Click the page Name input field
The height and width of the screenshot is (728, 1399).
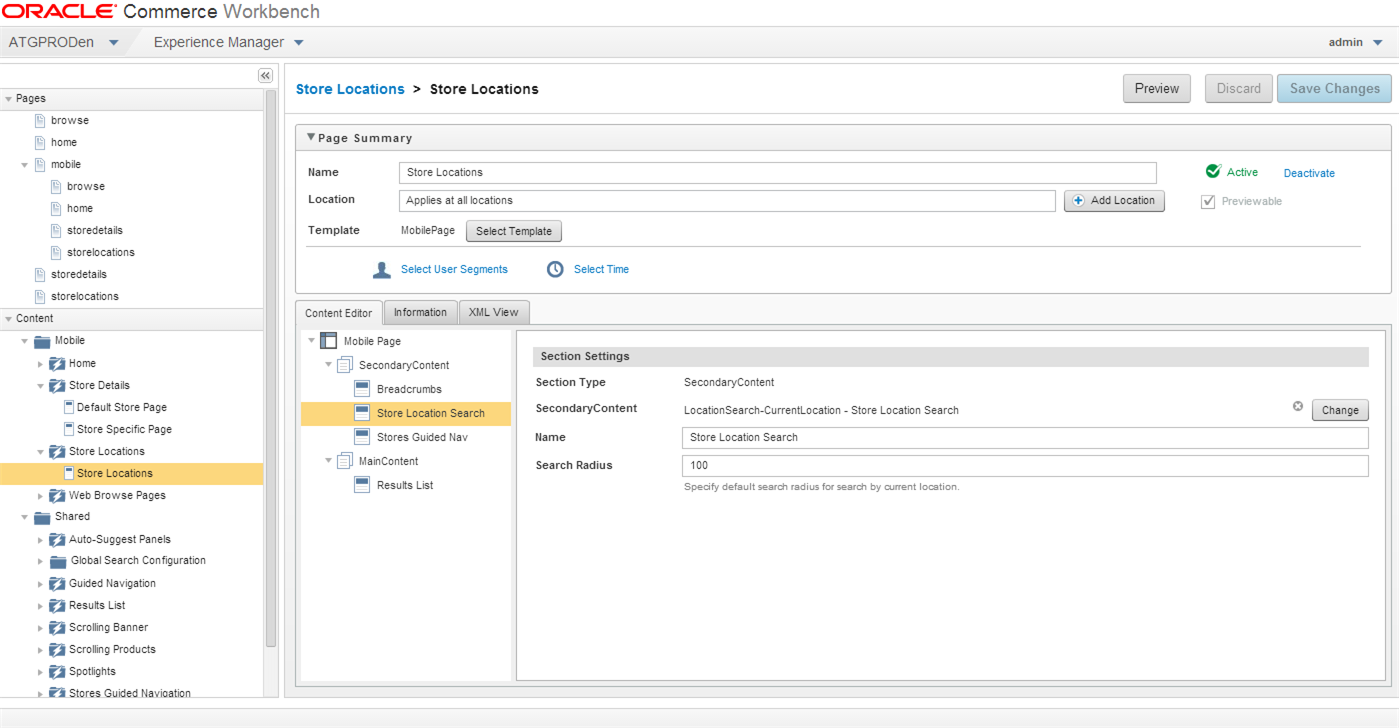pos(777,172)
